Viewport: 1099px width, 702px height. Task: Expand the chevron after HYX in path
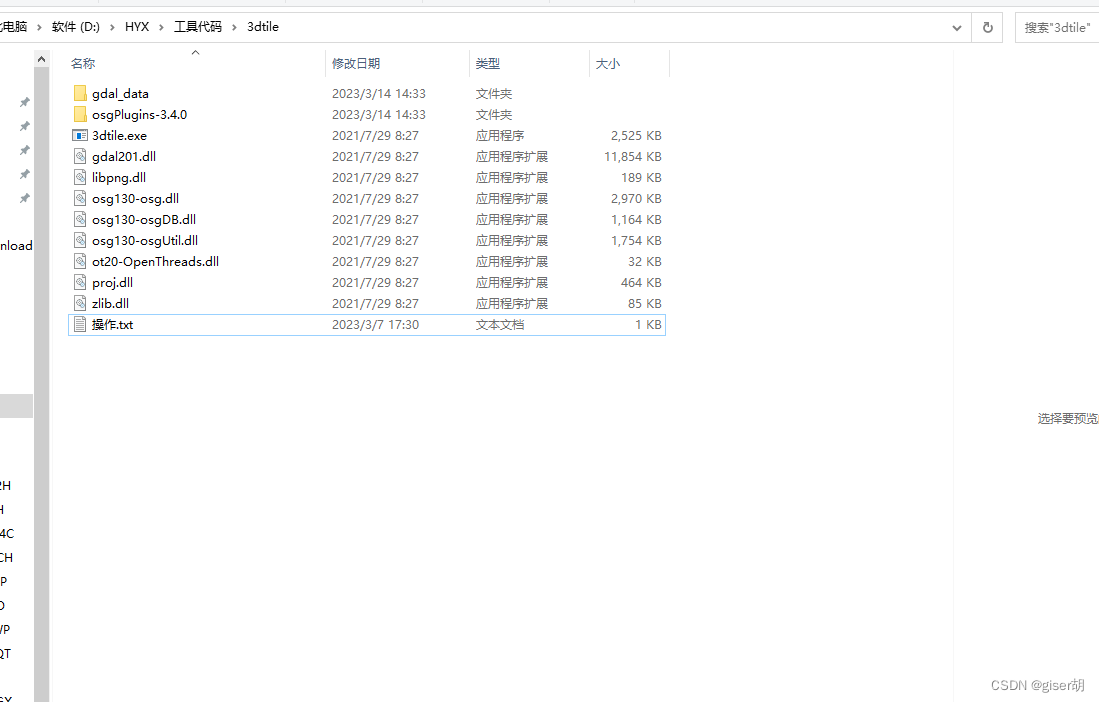pos(161,27)
